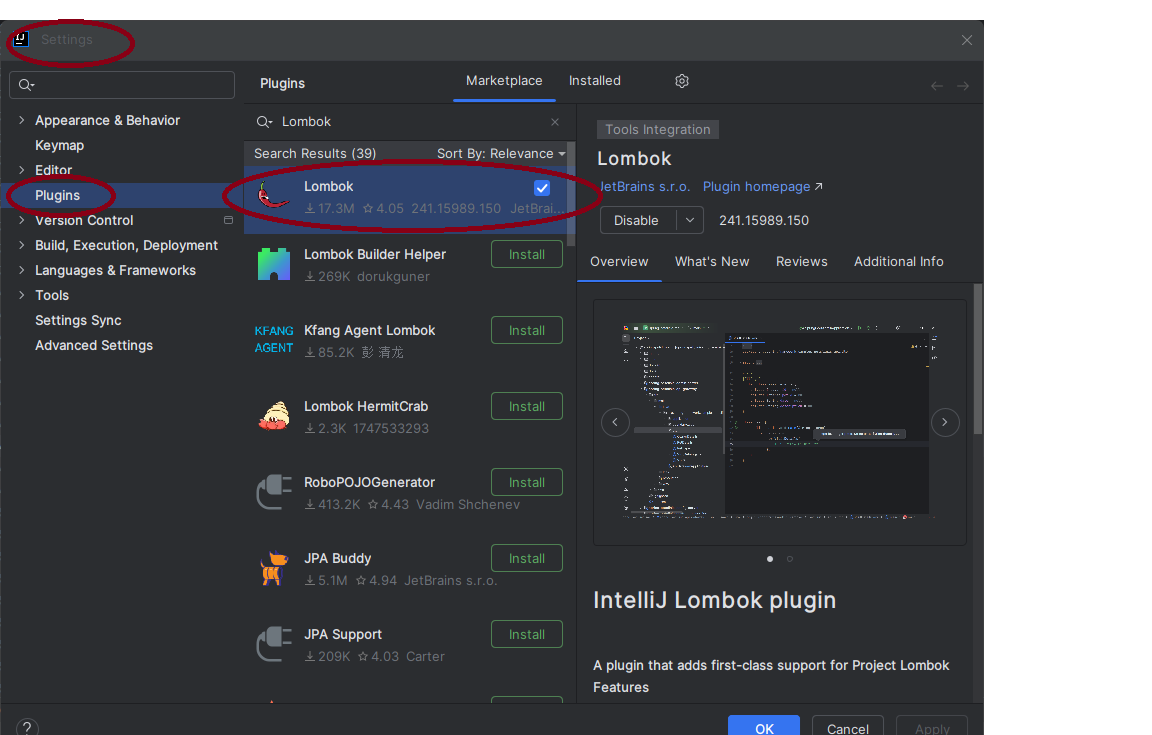Open the JetBrains s.r.o. vendor link
This screenshot has width=1152, height=735.
644,187
